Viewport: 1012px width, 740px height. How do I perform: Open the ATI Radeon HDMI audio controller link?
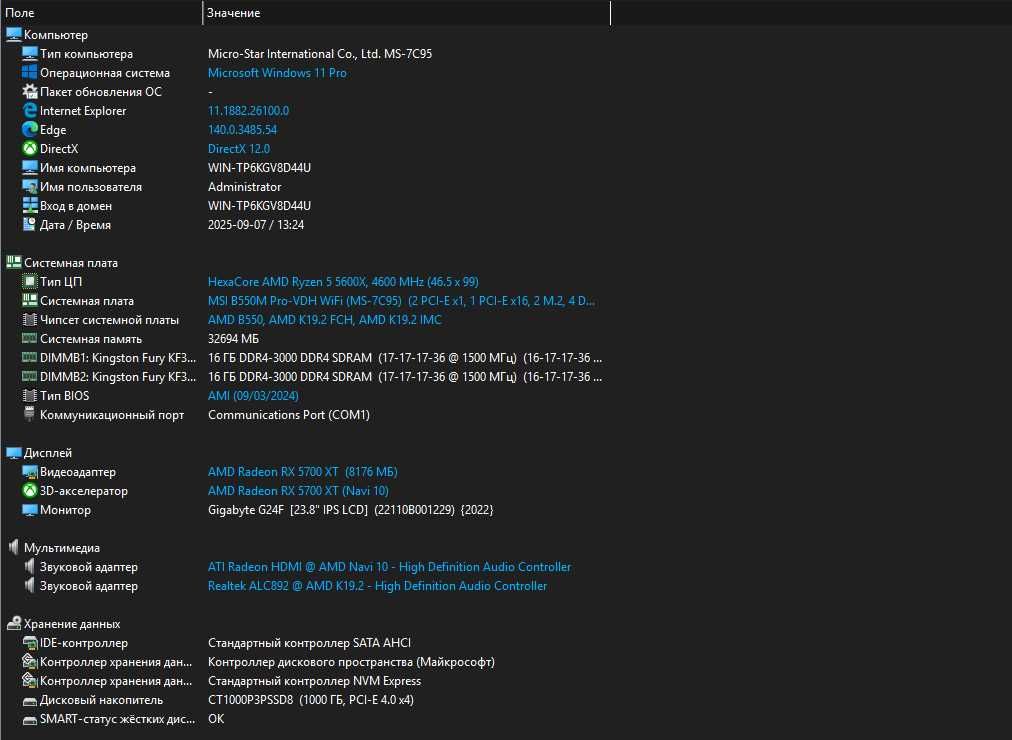click(x=389, y=567)
